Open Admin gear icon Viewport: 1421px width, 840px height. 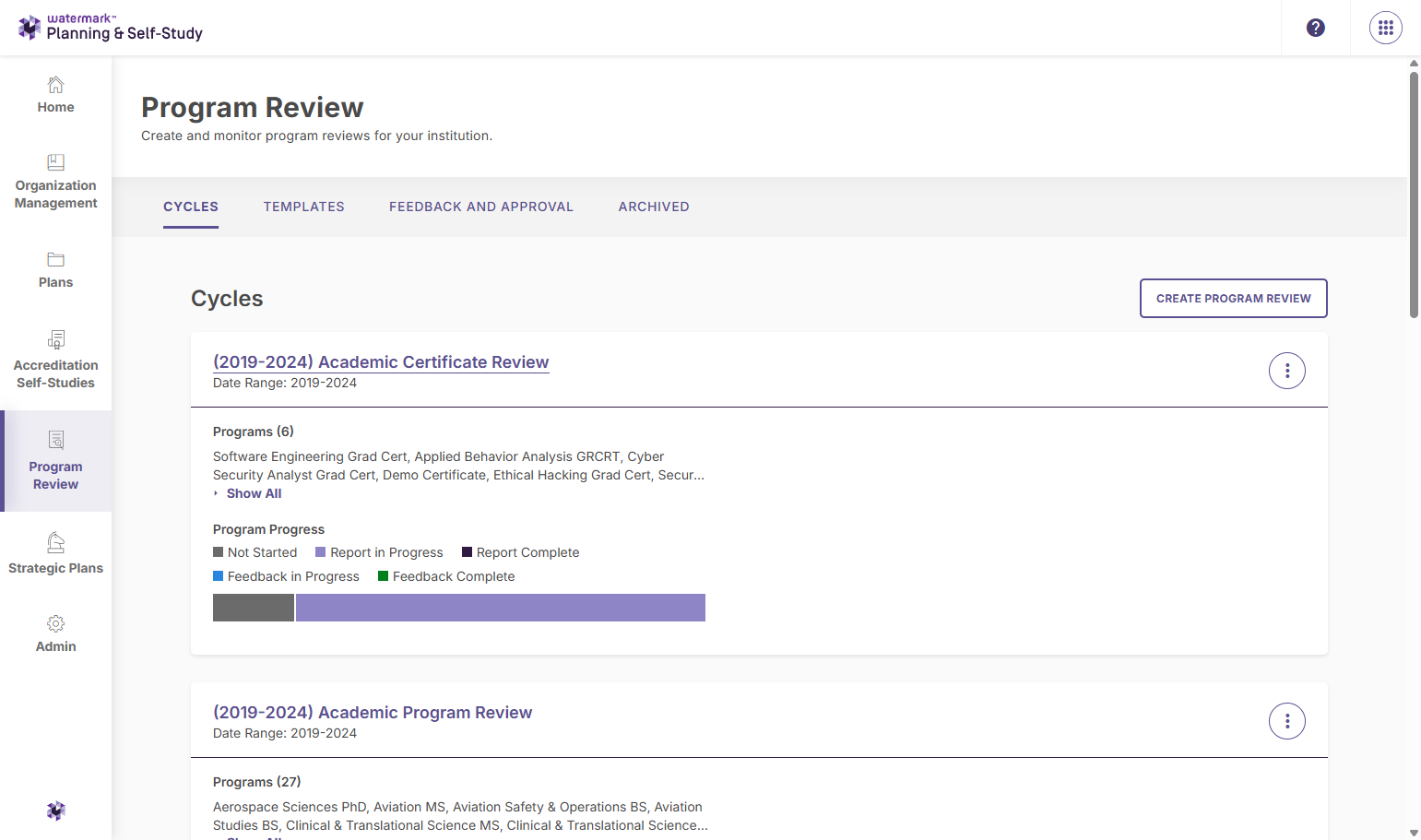pos(55,623)
